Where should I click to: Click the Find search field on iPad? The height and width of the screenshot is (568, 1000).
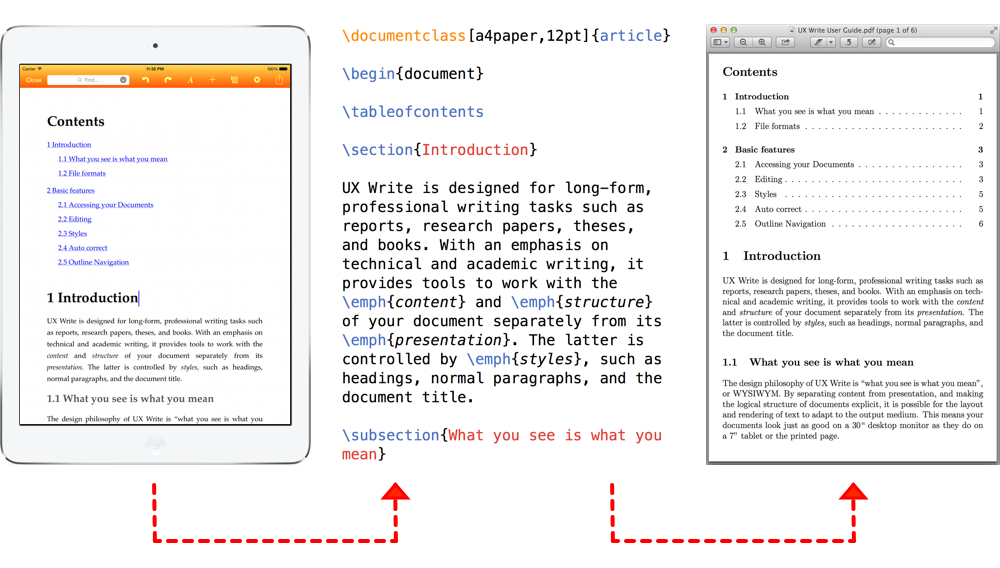pos(88,80)
